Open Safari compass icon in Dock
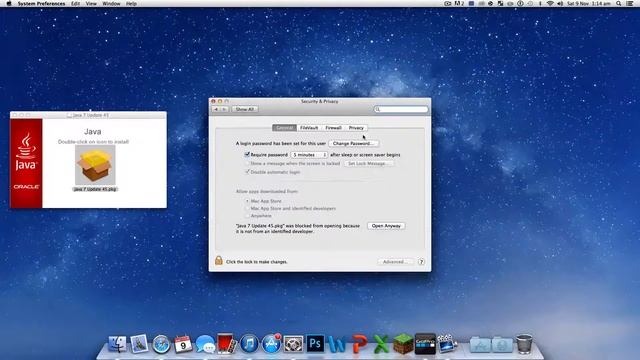Screen dimensions: 640x360 (x=161, y=344)
